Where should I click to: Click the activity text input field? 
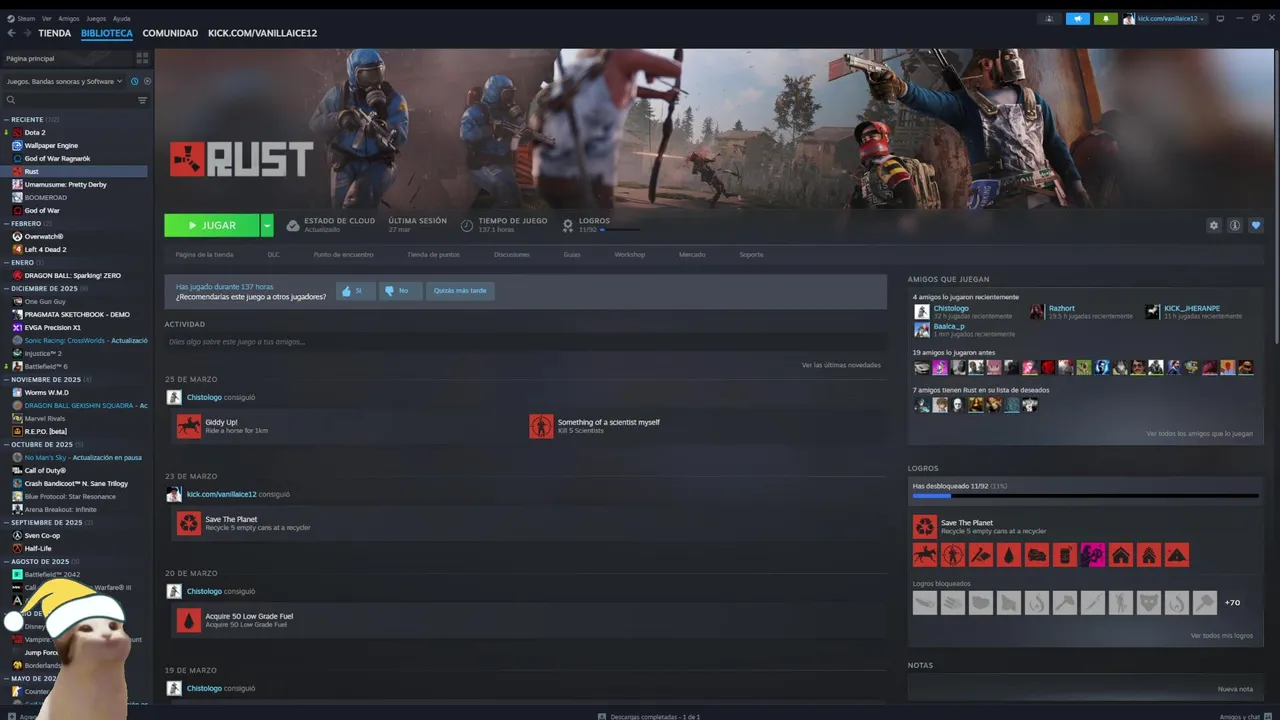pos(525,342)
